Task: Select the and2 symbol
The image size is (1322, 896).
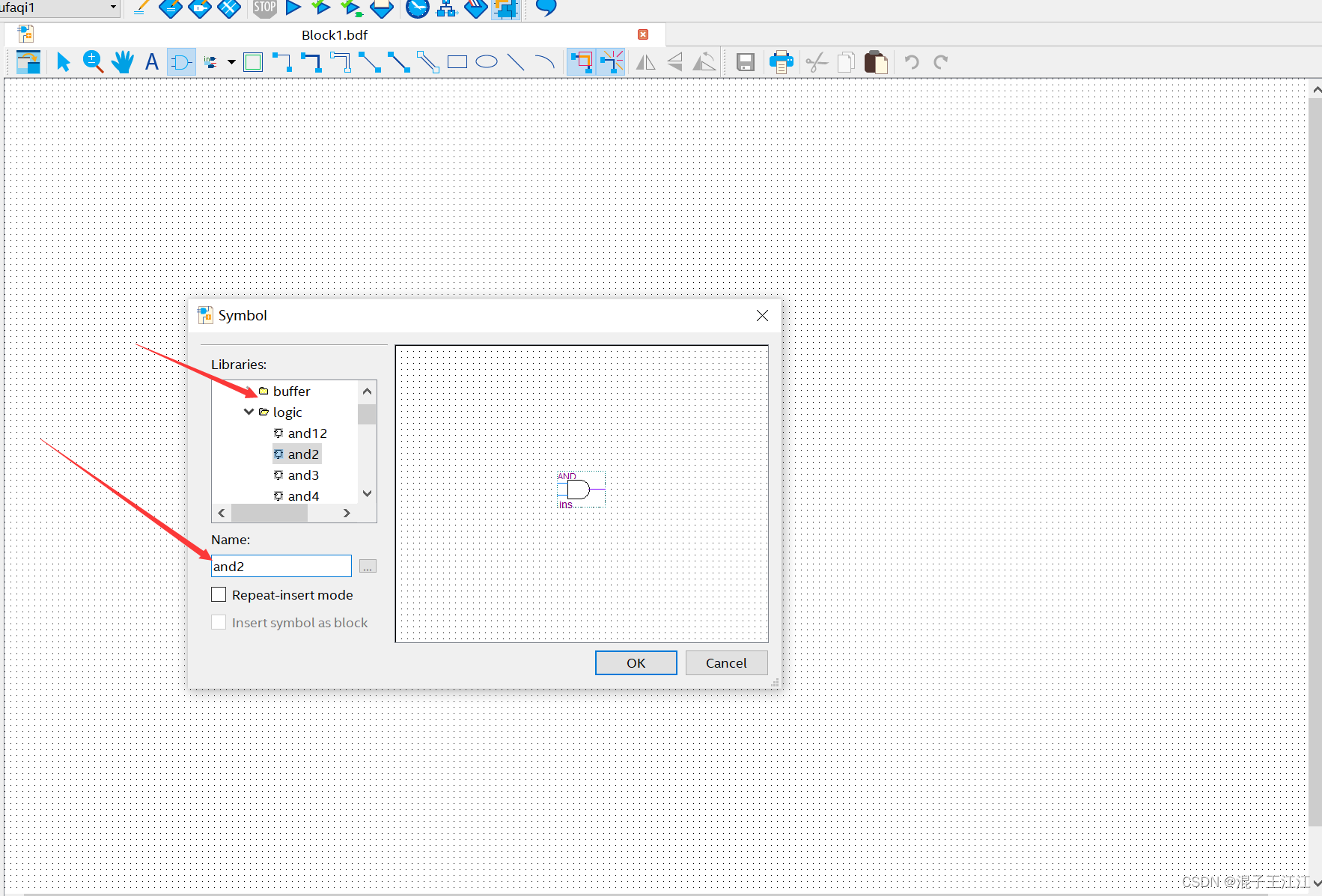Action: (296, 454)
